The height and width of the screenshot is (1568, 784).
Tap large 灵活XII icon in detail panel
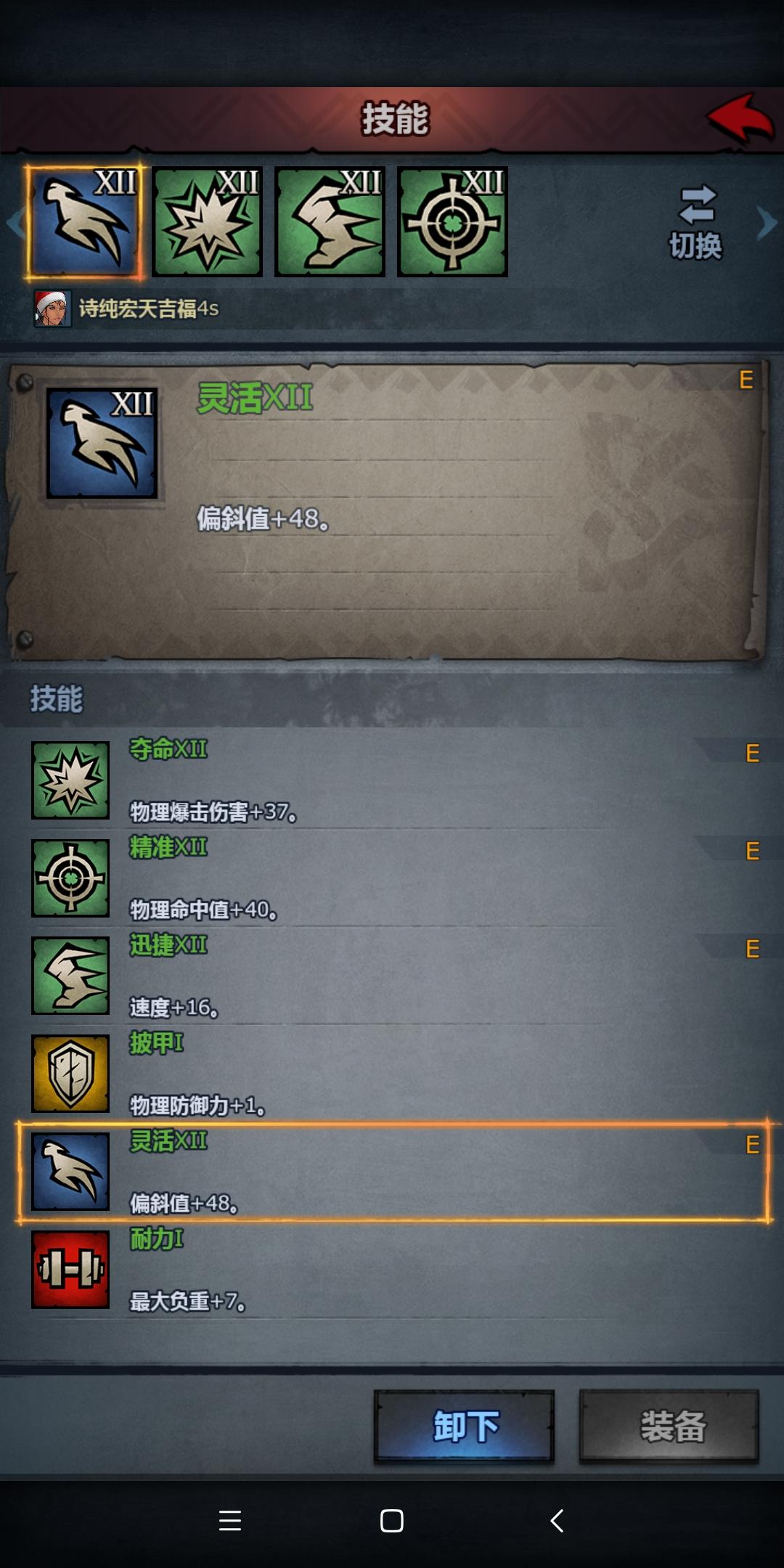point(102,443)
